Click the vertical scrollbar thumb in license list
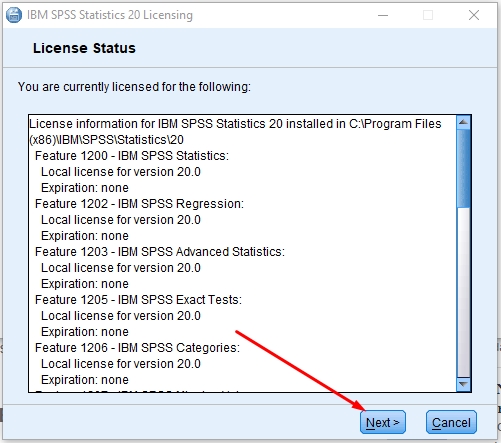Viewport: 501px width, 443px height. 463,168
